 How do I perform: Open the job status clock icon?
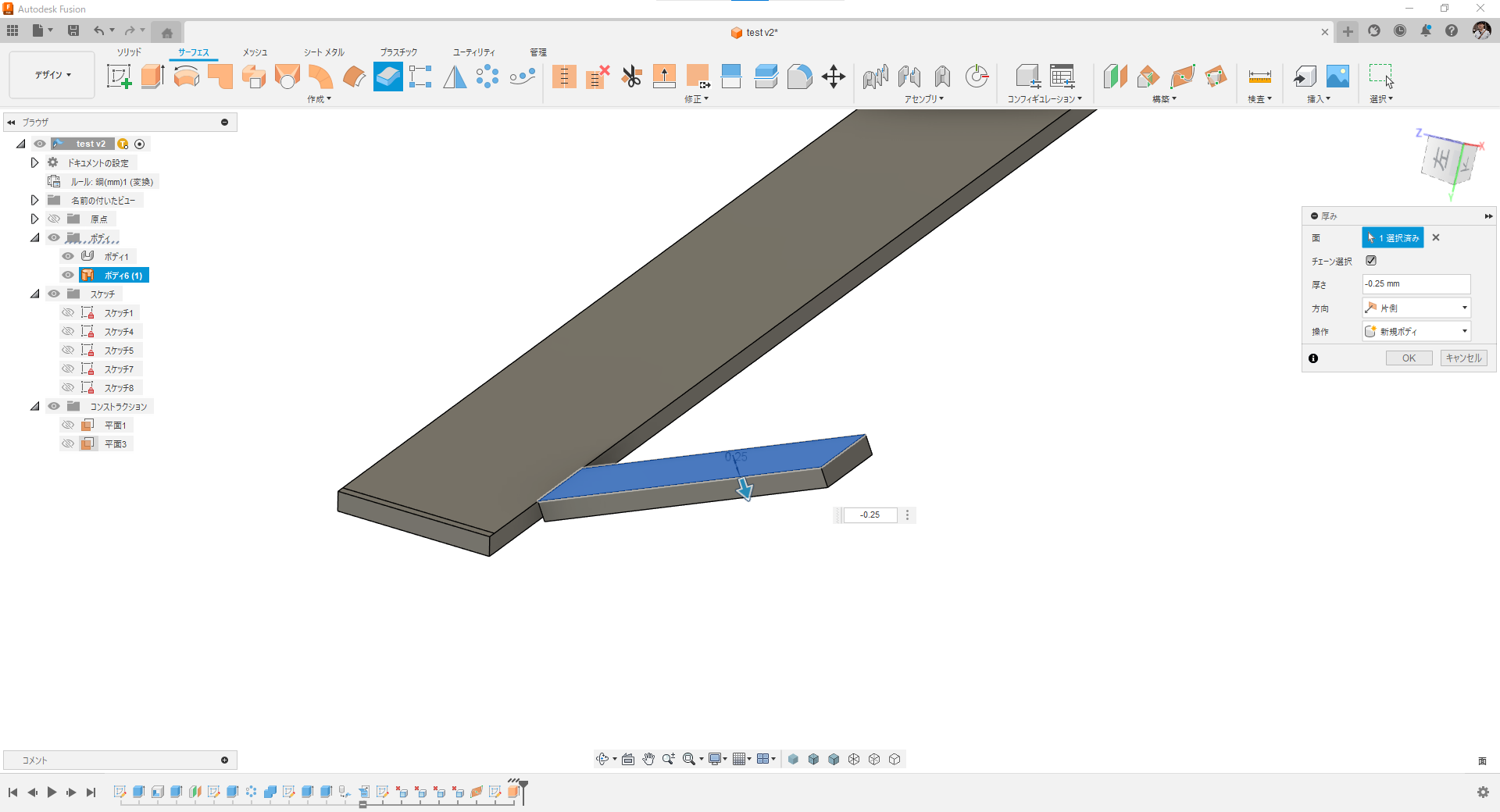pyautogui.click(x=1400, y=31)
